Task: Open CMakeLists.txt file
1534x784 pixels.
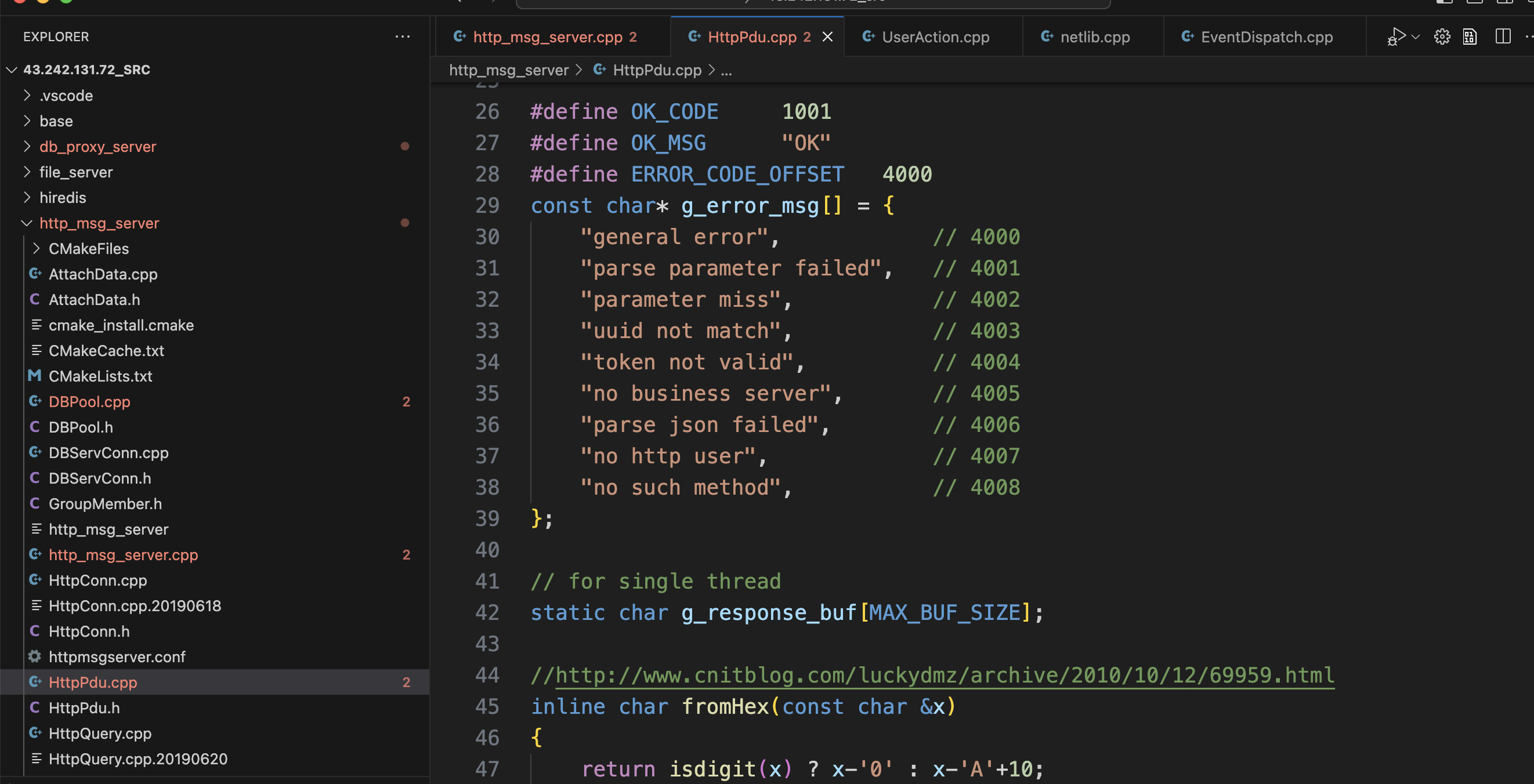Action: [x=215, y=376]
